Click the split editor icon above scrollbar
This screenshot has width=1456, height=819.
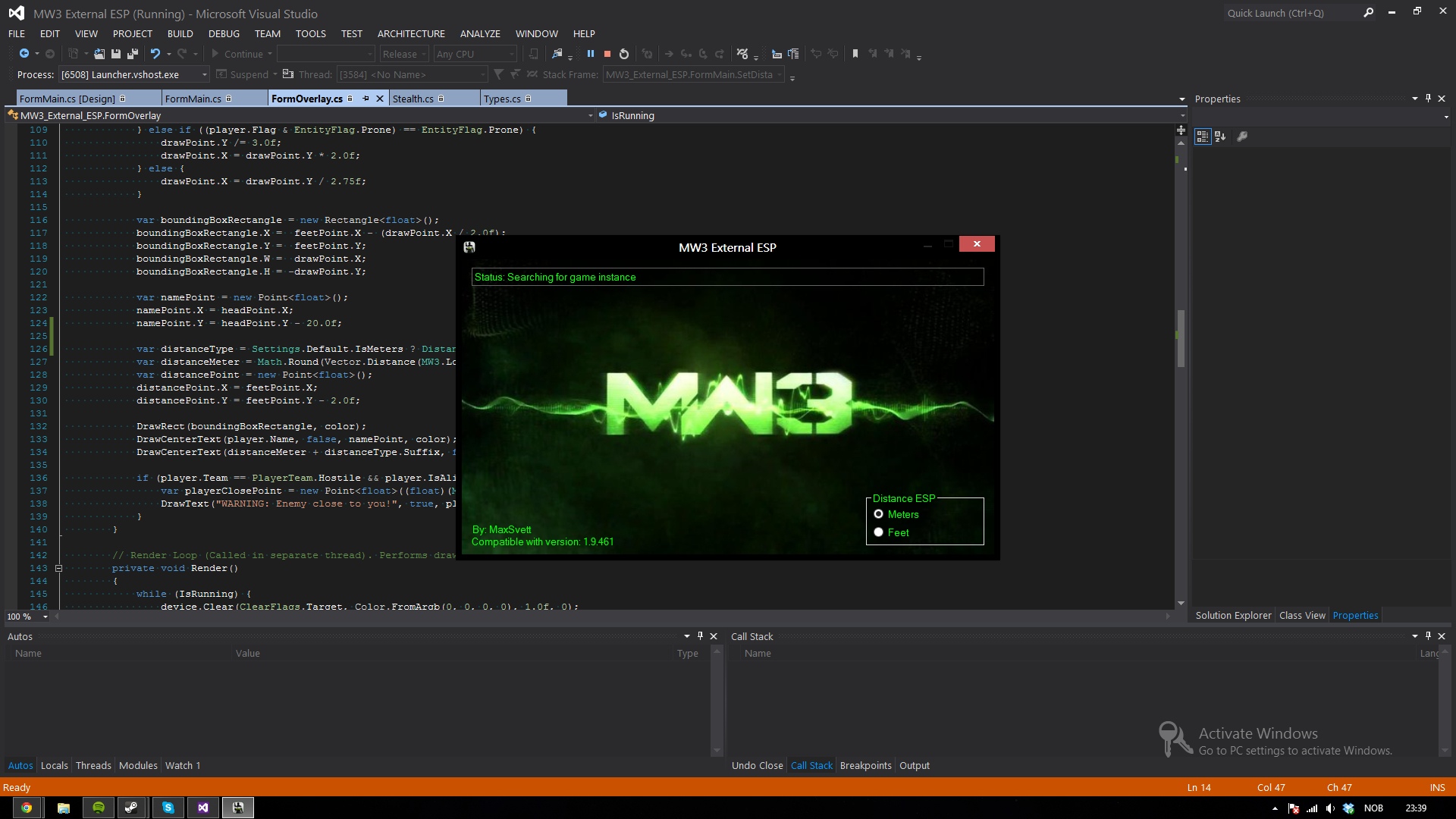tap(1181, 130)
